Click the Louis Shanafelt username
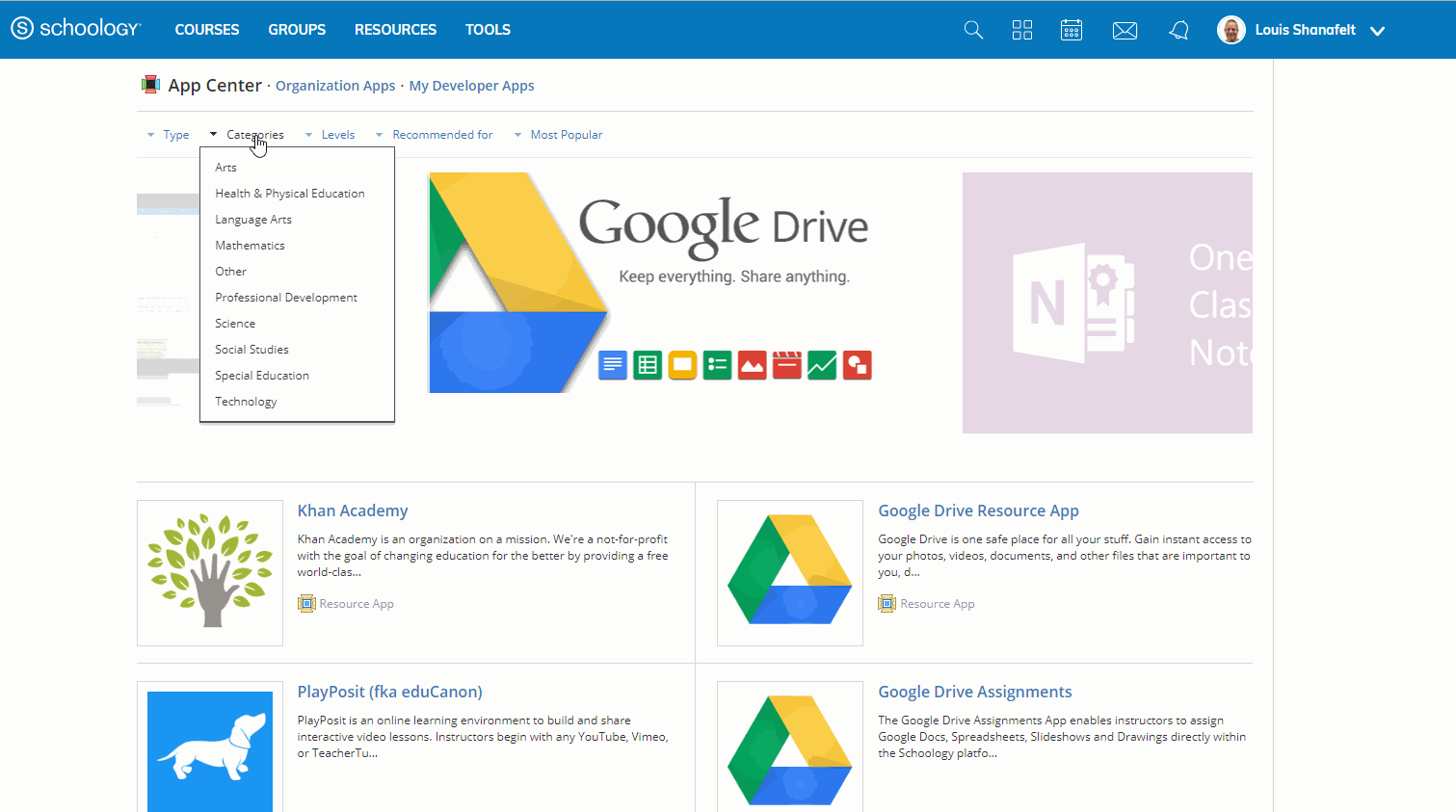 coord(1305,30)
